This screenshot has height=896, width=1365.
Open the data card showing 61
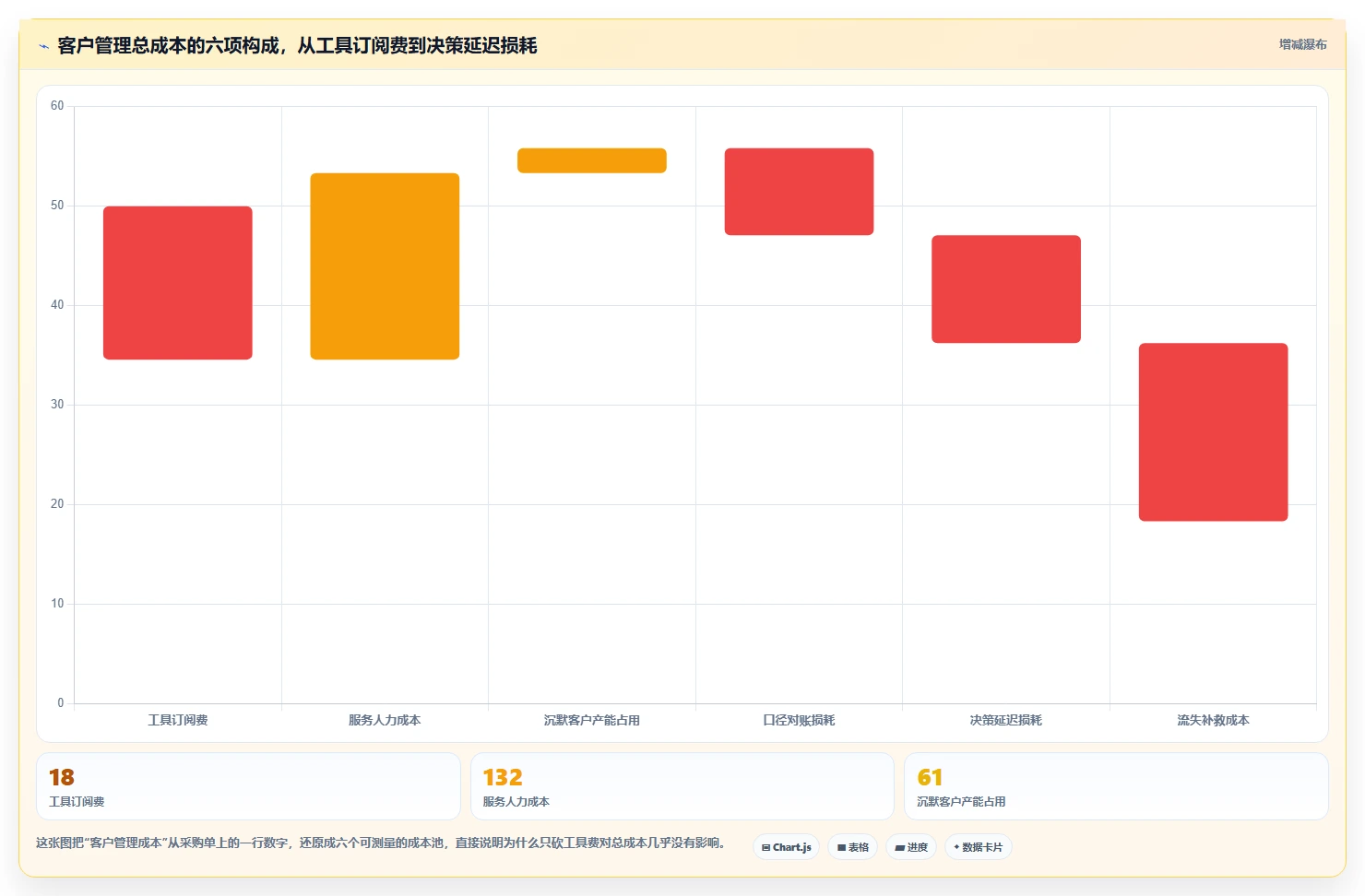(x=1116, y=786)
